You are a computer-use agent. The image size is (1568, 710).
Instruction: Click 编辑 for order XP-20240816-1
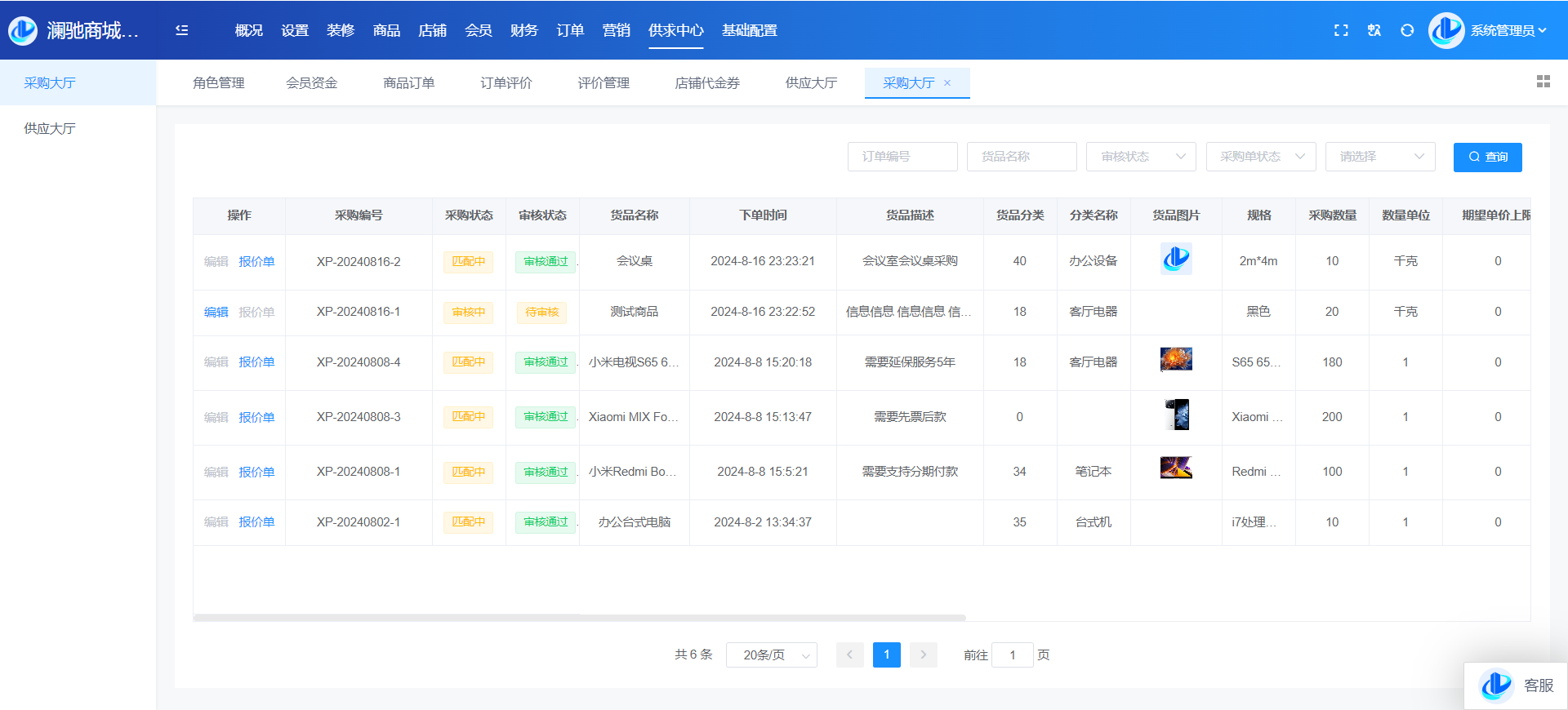[216, 312]
